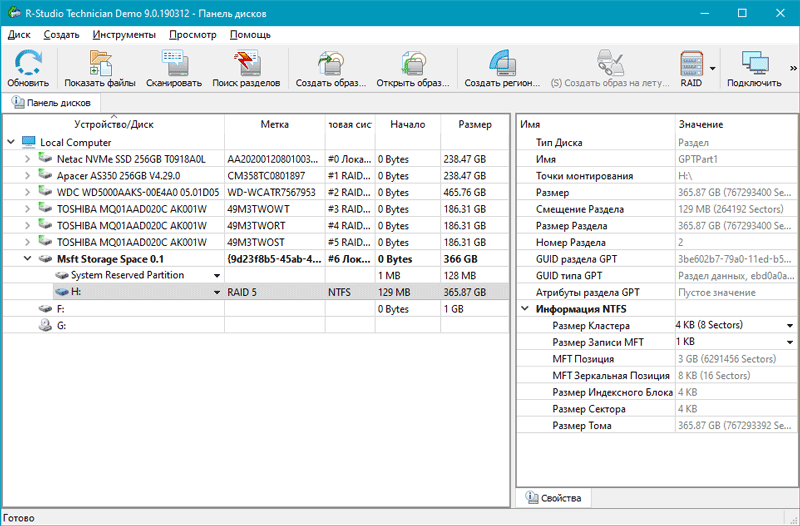This screenshot has width=800, height=526.
Task: Click the Msft Storage Space disk icon
Action: tap(45, 259)
